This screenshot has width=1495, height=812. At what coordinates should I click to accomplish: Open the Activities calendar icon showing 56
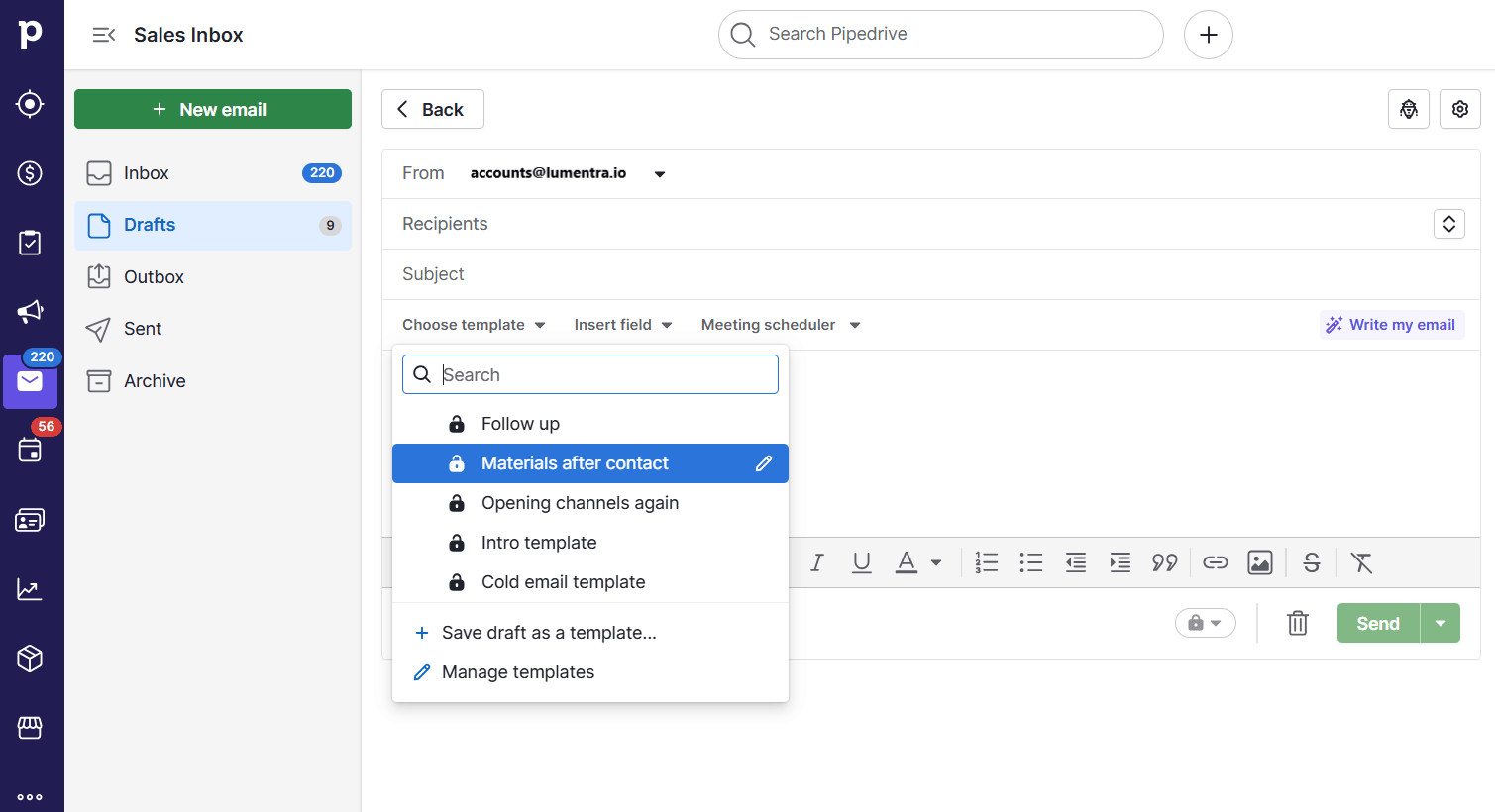click(x=29, y=450)
